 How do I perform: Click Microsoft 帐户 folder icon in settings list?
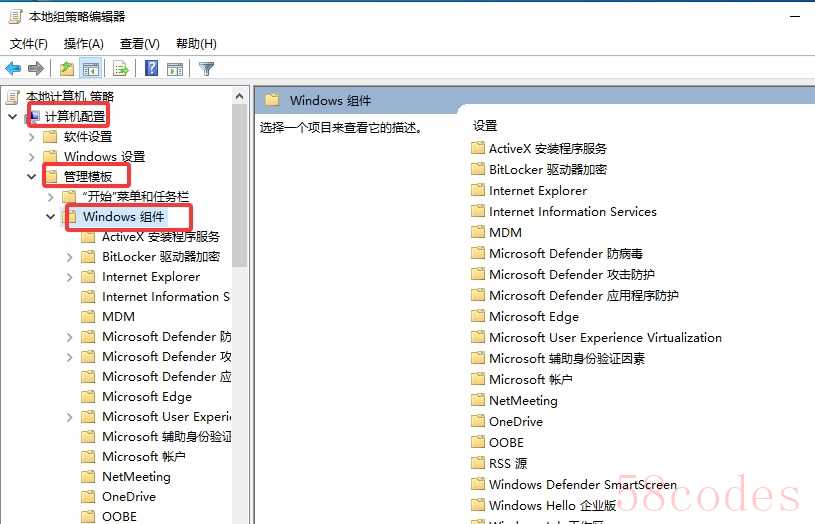[478, 379]
